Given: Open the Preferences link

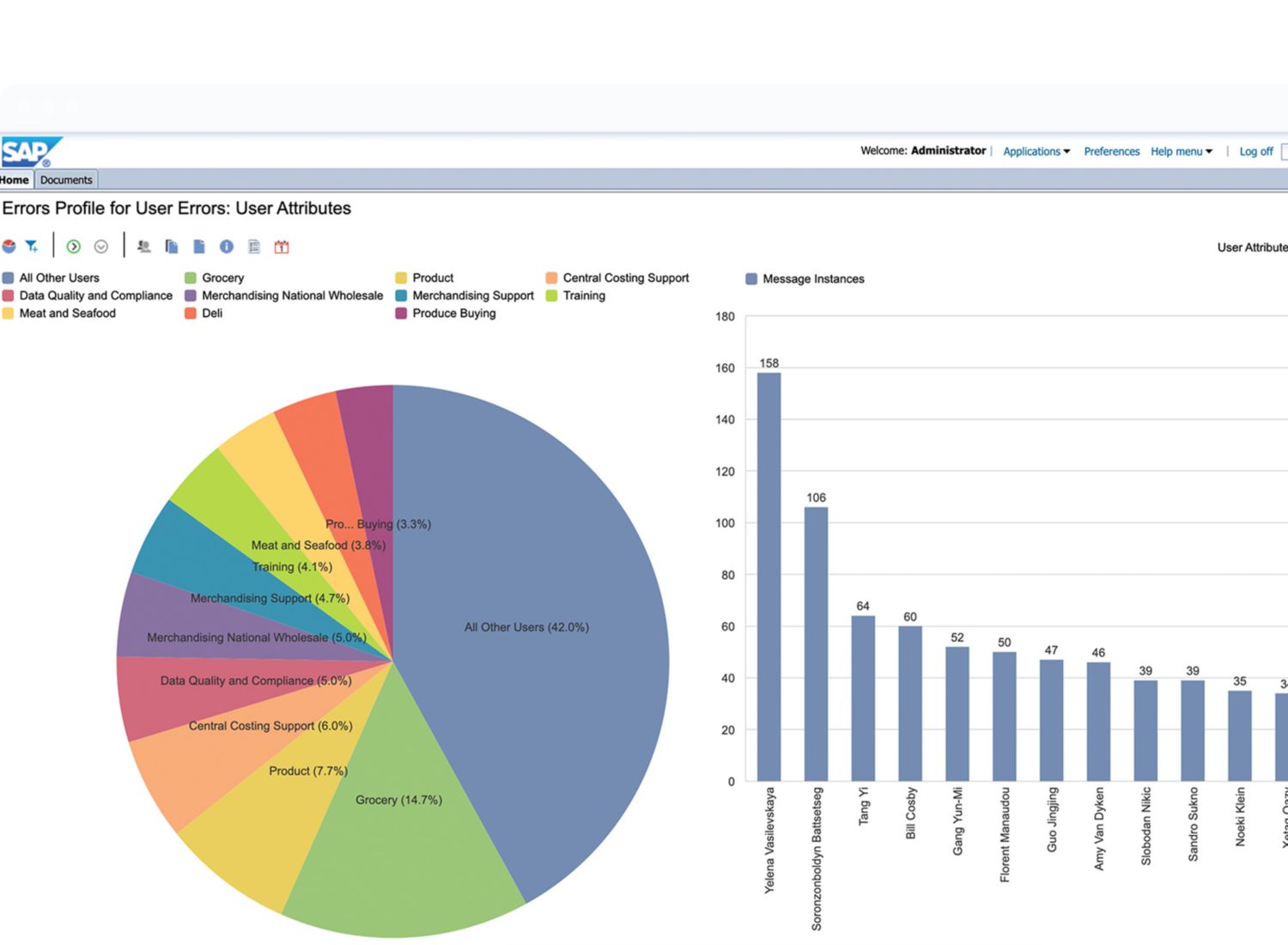Looking at the screenshot, I should tap(1111, 151).
